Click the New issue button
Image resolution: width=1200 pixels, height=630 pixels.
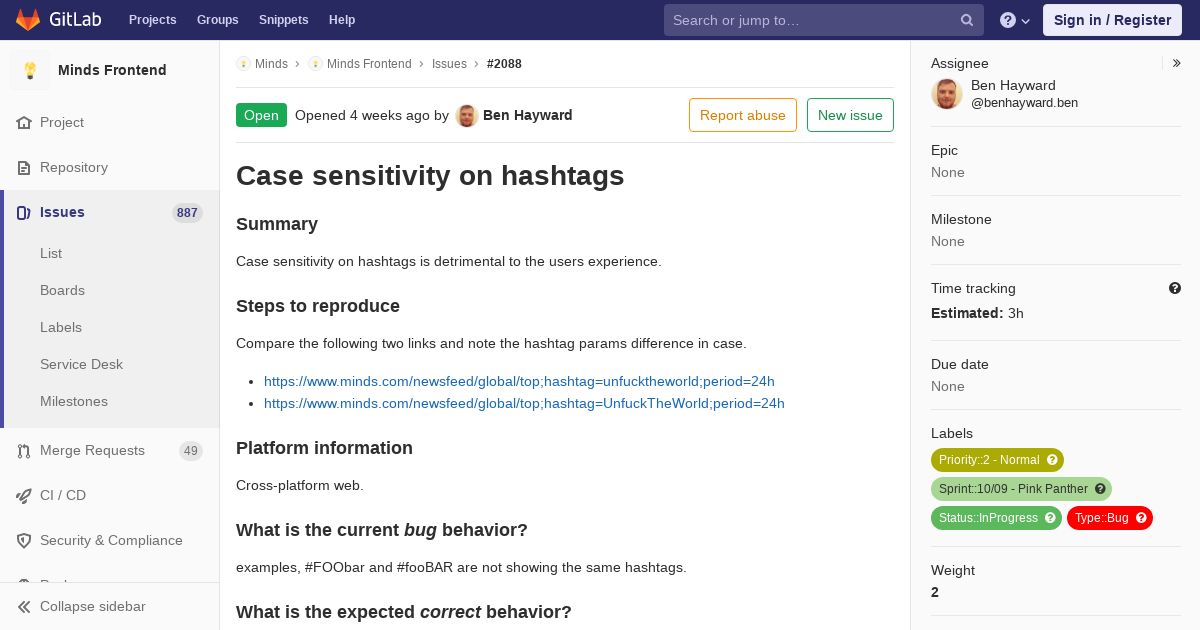850,115
